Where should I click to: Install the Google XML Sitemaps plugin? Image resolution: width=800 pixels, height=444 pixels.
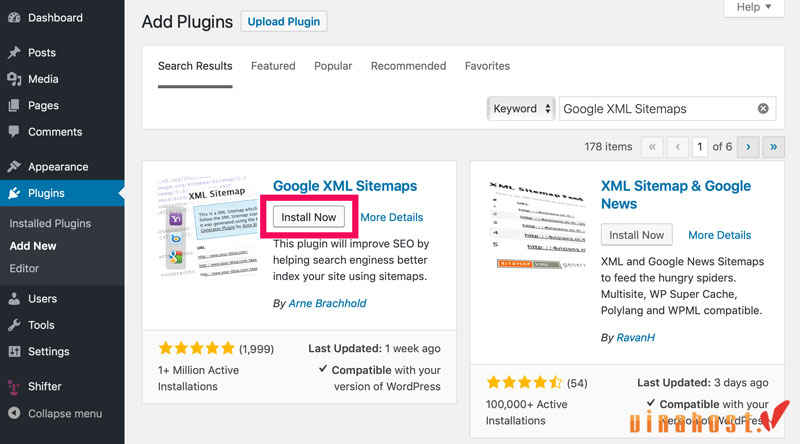pyautogui.click(x=309, y=217)
